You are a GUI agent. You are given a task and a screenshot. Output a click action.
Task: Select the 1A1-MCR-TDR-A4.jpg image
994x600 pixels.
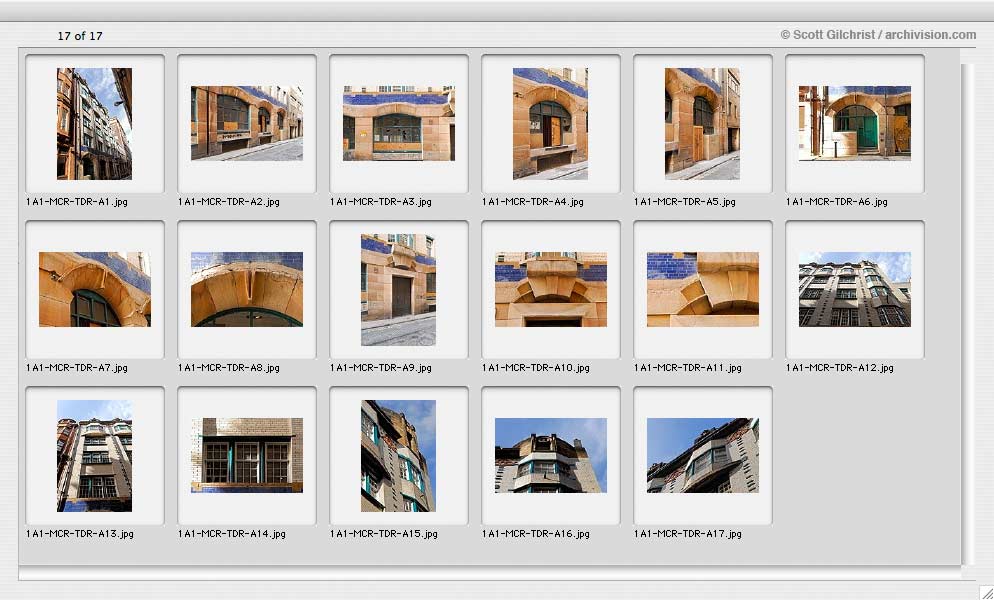point(550,124)
